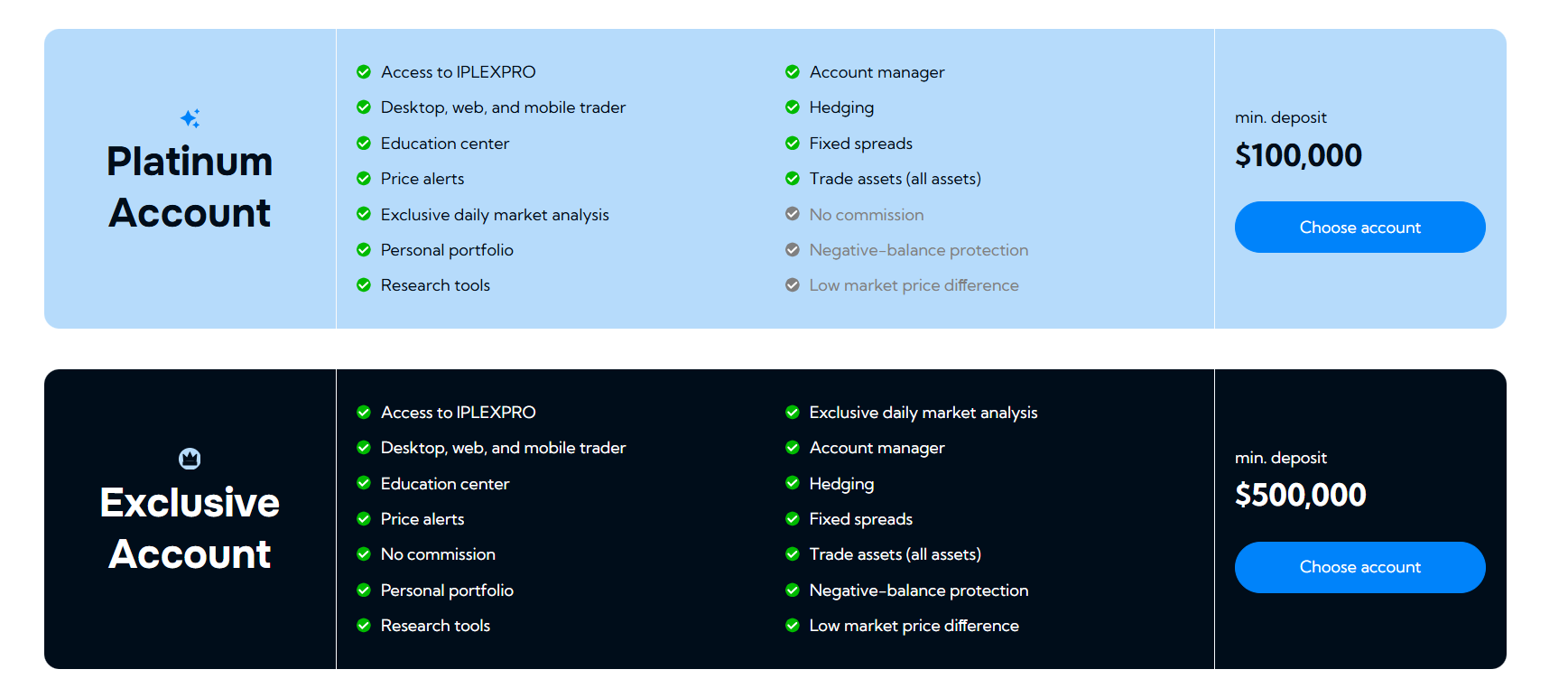
Task: Enable the check beside Personal portfolio in Exclusive
Action: point(364,590)
